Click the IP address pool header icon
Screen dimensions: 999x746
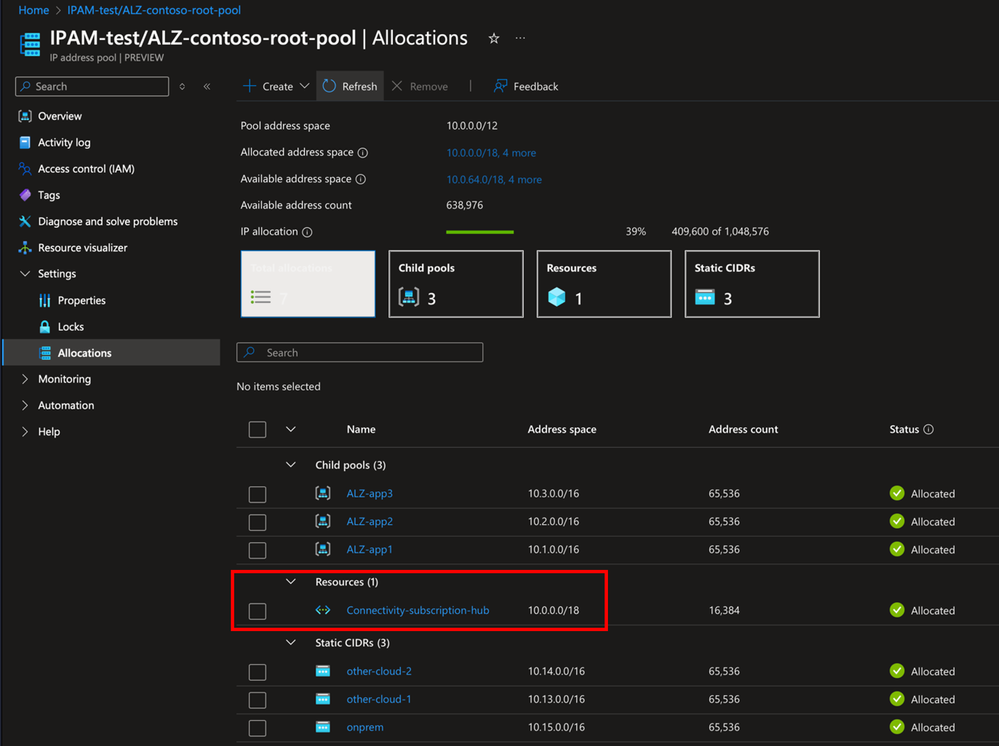30,45
